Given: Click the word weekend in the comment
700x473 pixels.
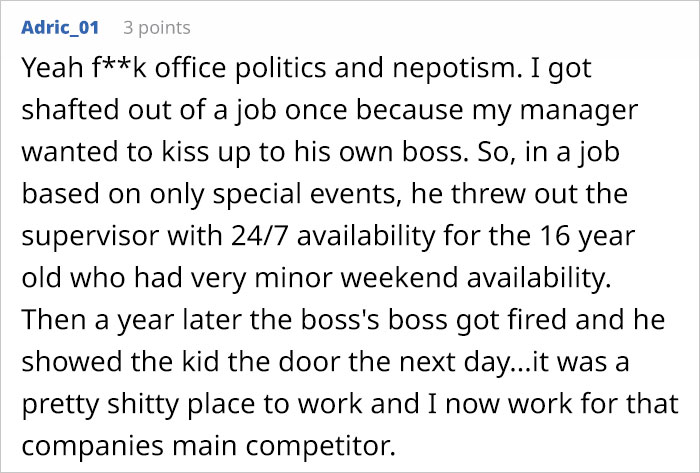Looking at the screenshot, I should pos(399,278).
